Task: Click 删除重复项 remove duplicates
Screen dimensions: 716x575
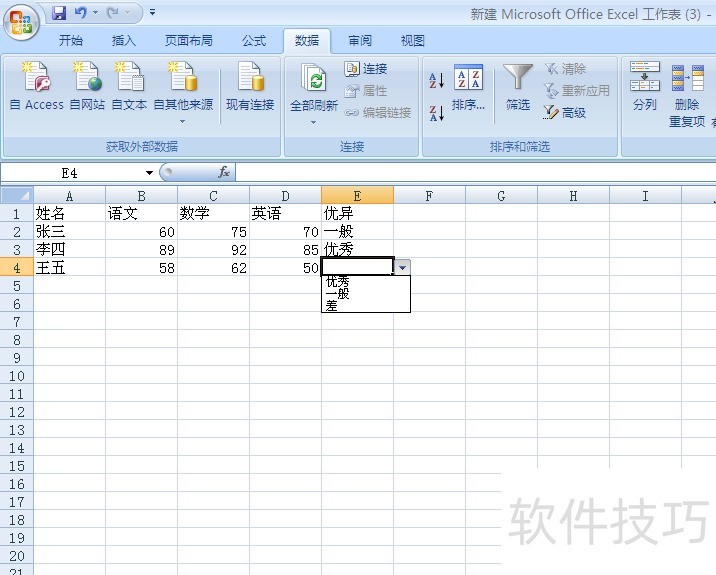Action: click(x=687, y=95)
